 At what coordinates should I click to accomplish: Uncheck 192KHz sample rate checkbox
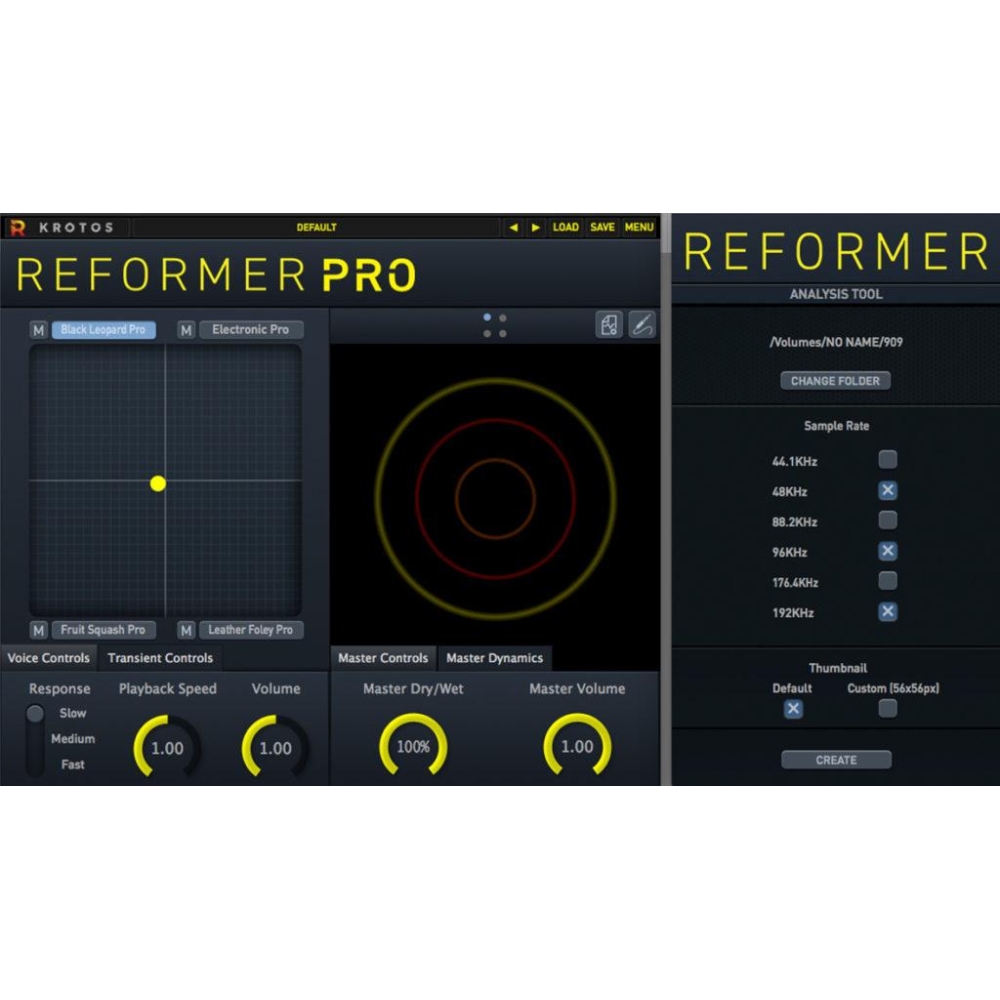pyautogui.click(x=888, y=612)
